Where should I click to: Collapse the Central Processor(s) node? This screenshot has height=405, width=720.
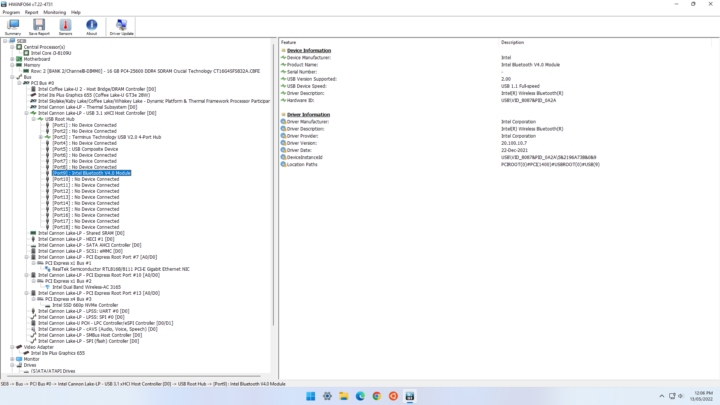pyautogui.click(x=12, y=47)
